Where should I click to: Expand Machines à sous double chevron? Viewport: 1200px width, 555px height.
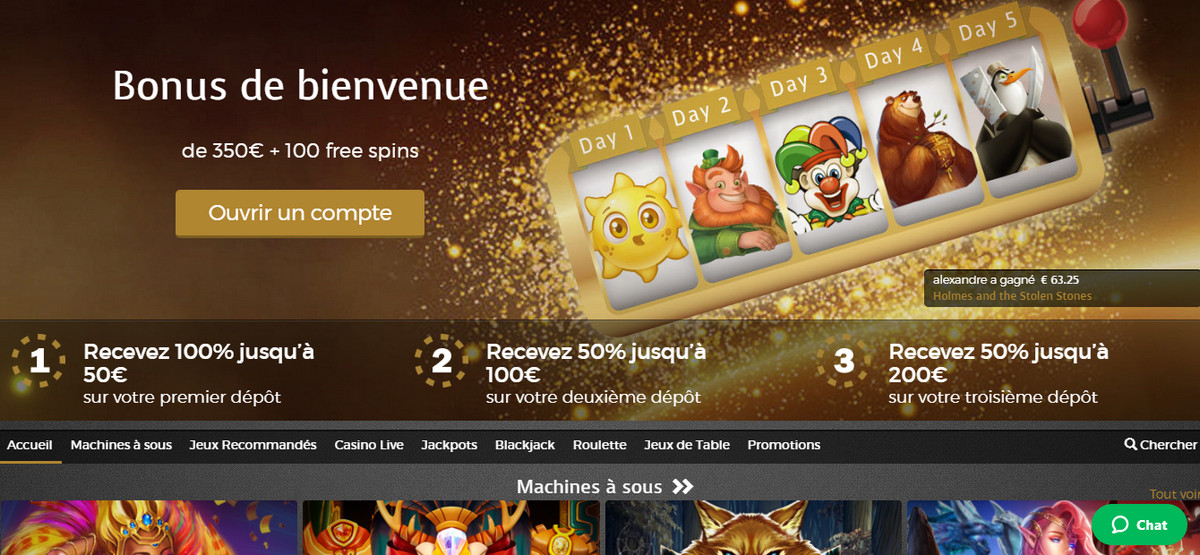tap(683, 487)
